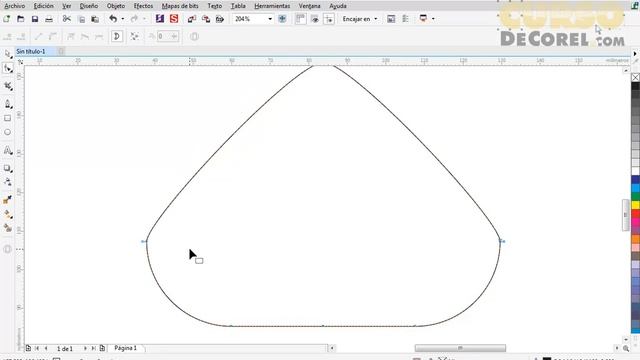The width and height of the screenshot is (640, 360).
Task: Select the Rectangle tool
Action: pos(7,118)
